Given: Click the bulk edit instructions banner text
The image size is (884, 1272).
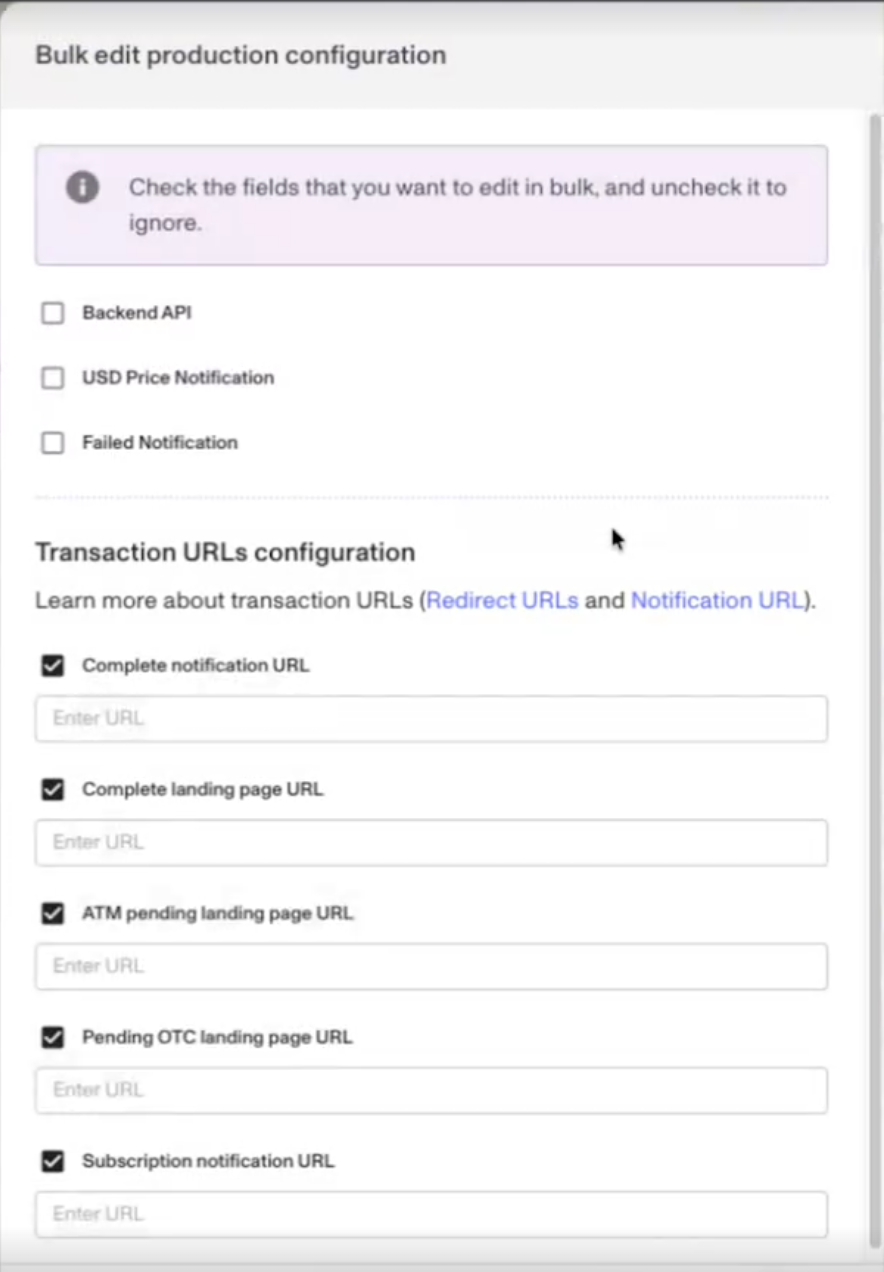Looking at the screenshot, I should 457,205.
